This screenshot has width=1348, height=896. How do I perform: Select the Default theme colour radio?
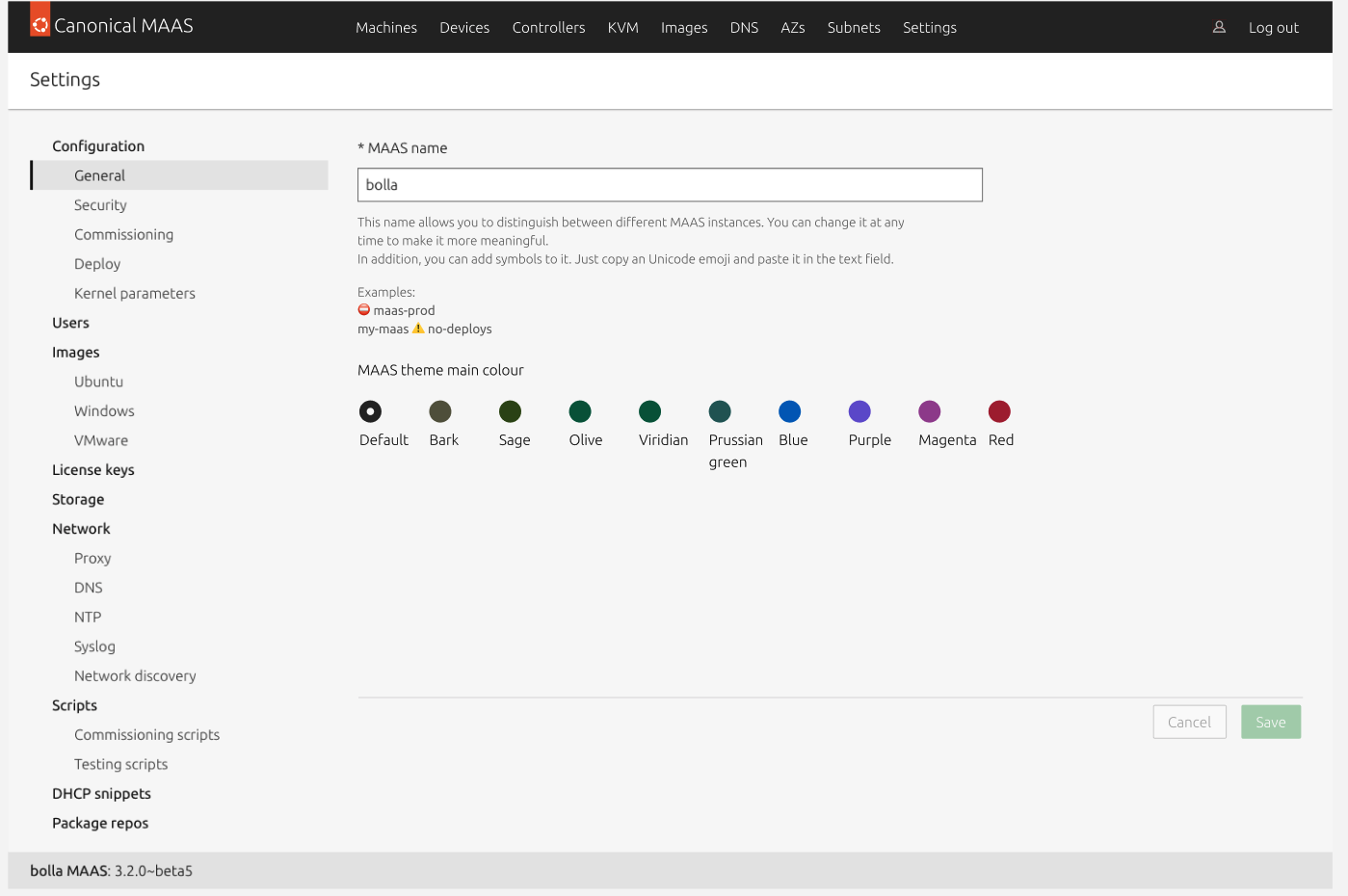370,411
